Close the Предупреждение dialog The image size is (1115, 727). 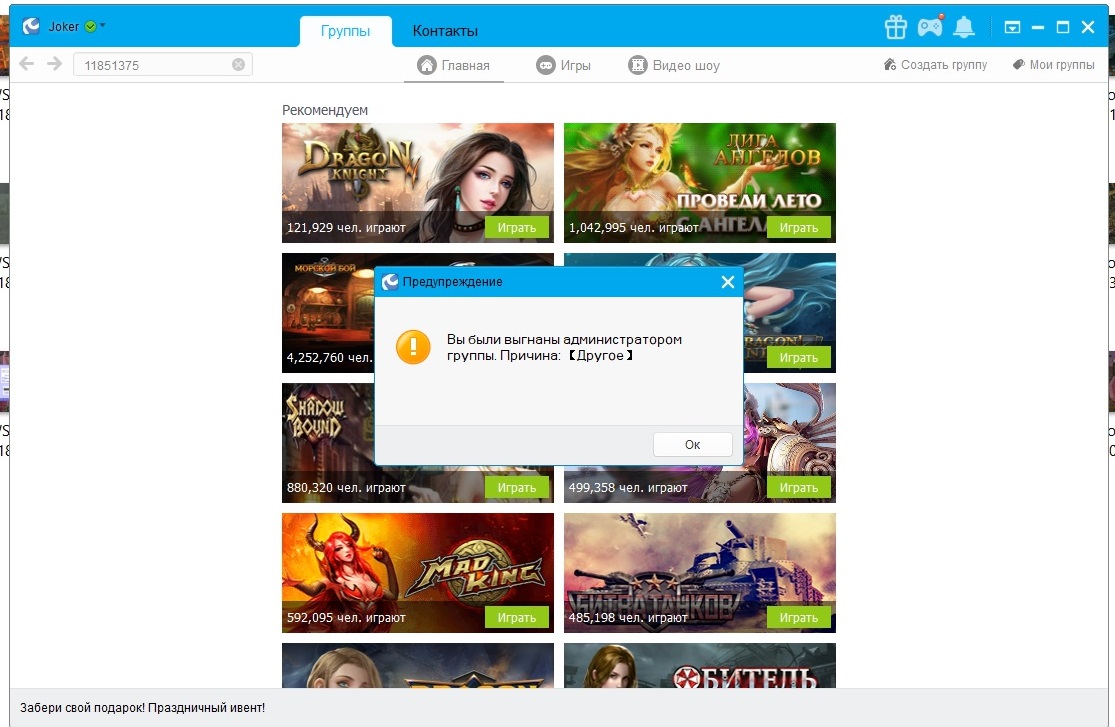pos(728,282)
